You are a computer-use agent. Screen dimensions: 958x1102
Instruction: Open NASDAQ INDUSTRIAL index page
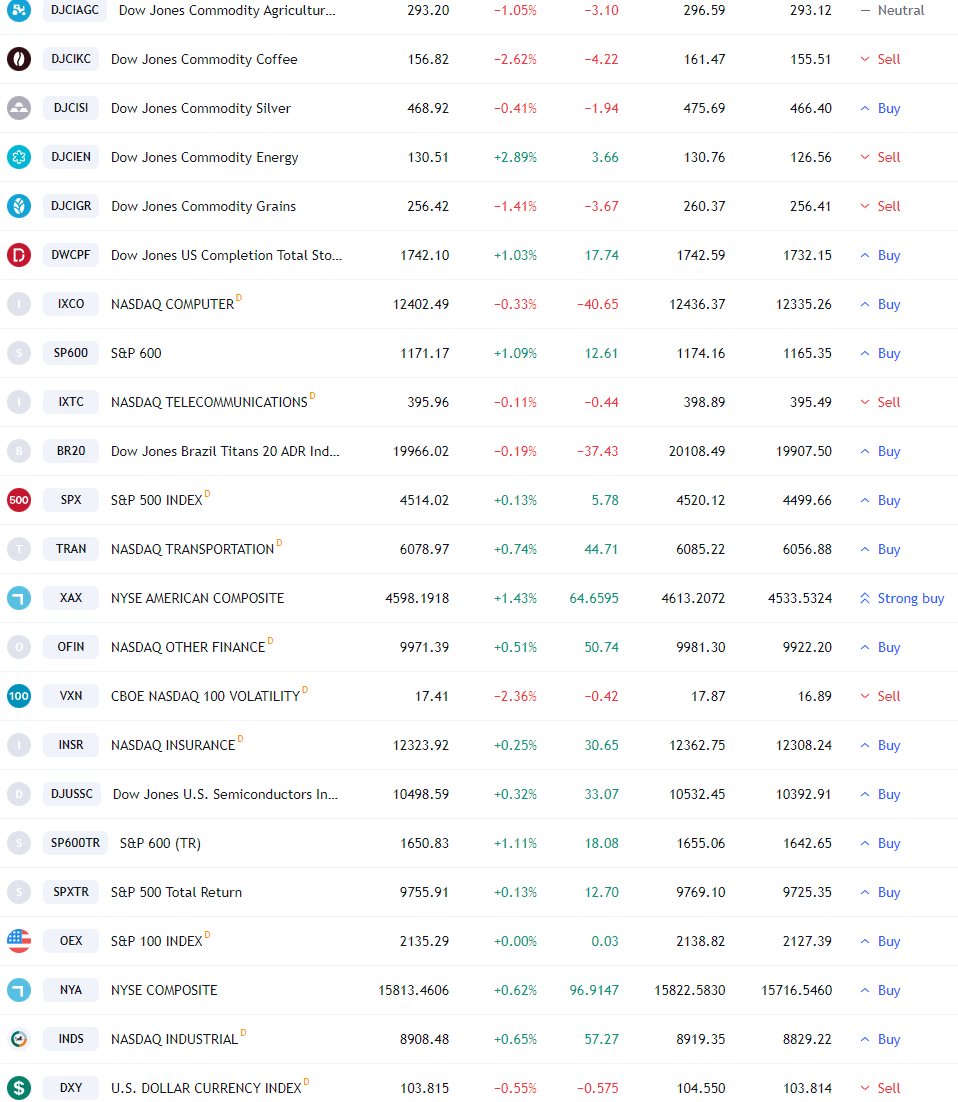tap(174, 1039)
